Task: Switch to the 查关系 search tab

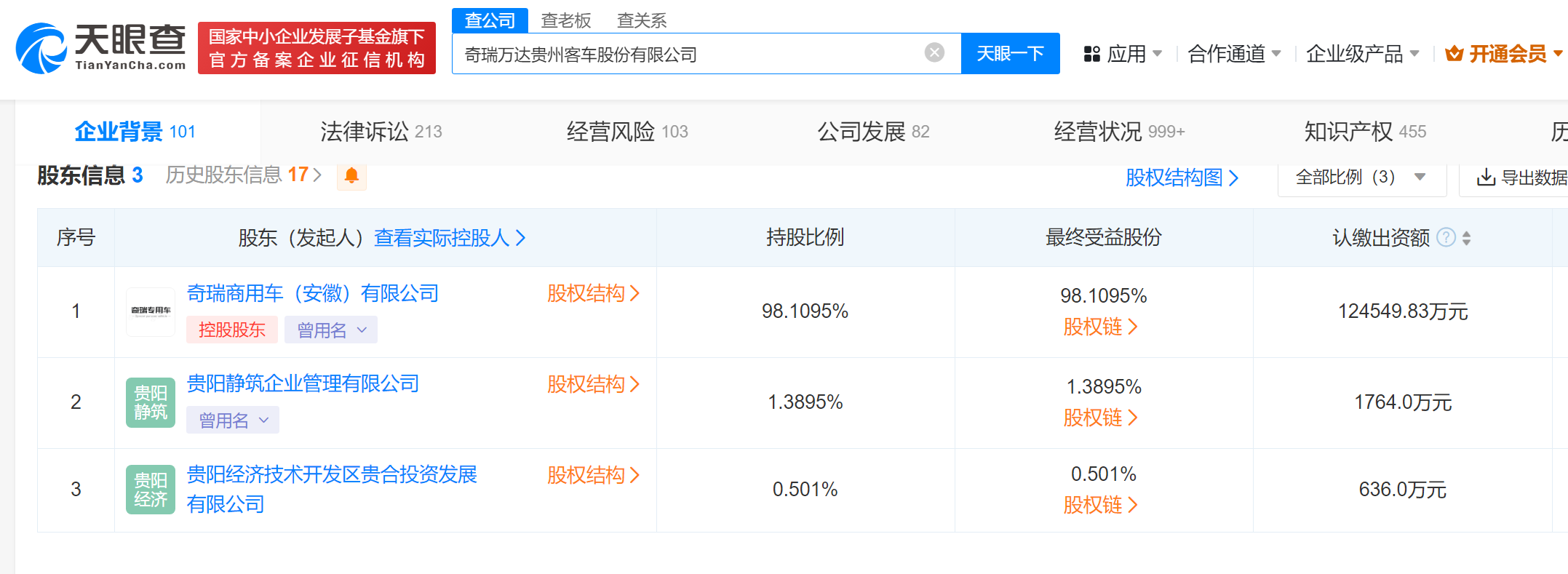Action: click(641, 20)
